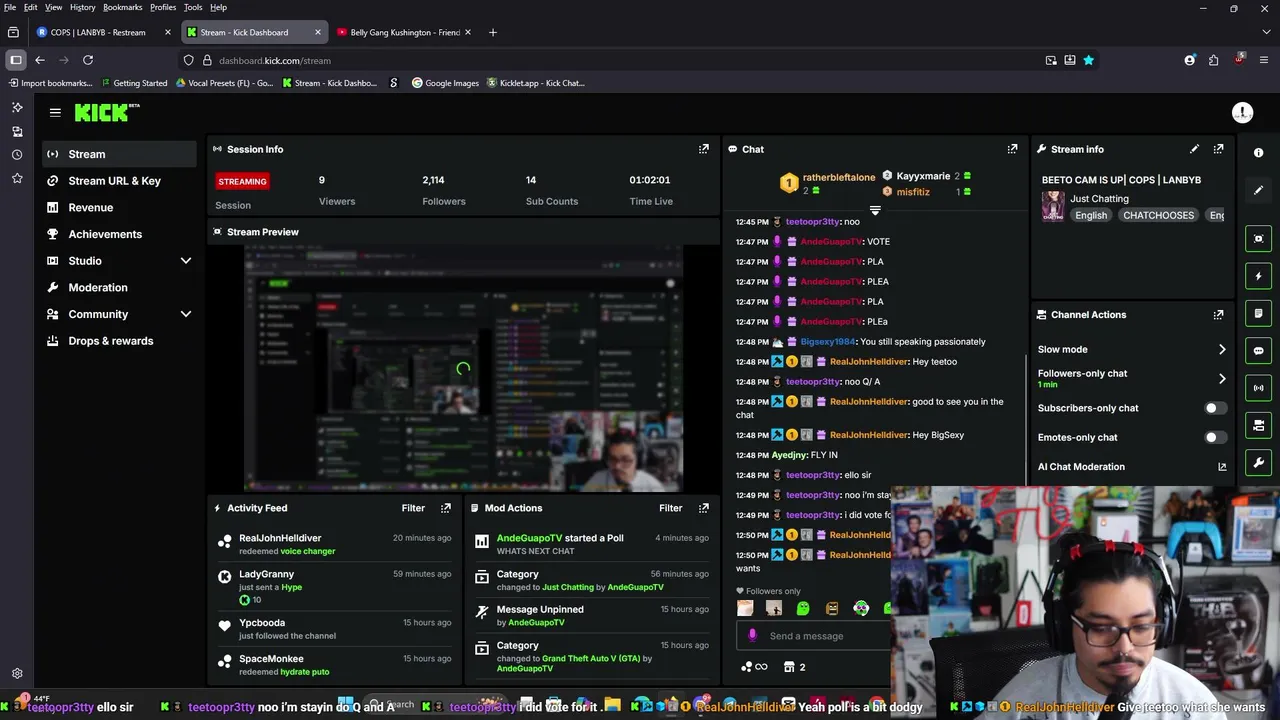
Task: Open the shop icon below chat input
Action: click(x=789, y=667)
